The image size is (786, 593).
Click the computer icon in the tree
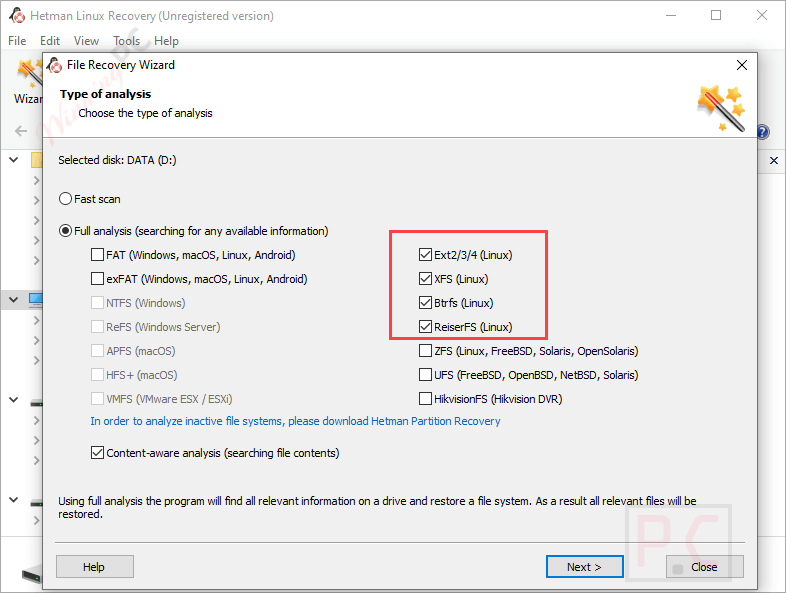click(36, 300)
